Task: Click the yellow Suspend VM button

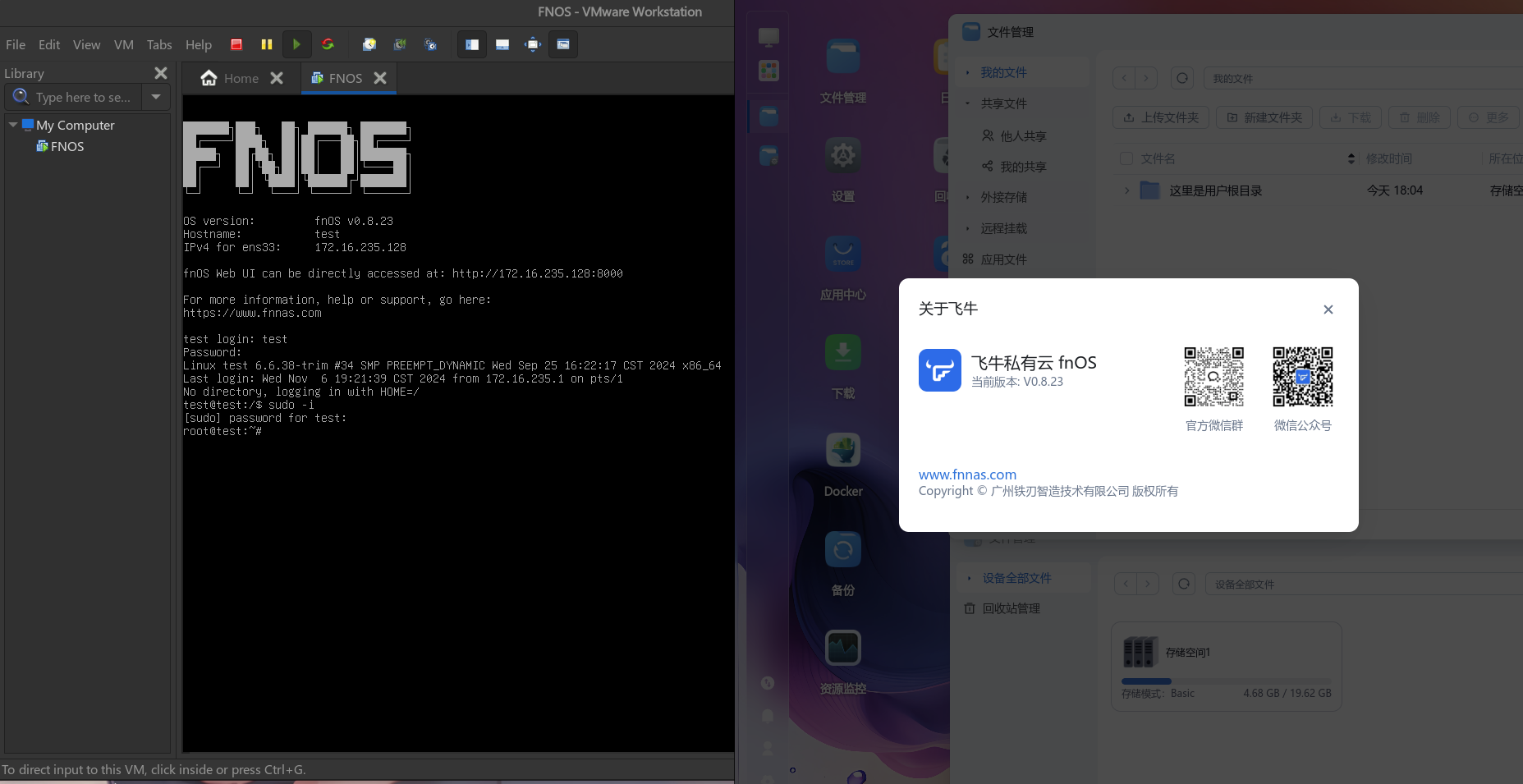Action: 267,44
